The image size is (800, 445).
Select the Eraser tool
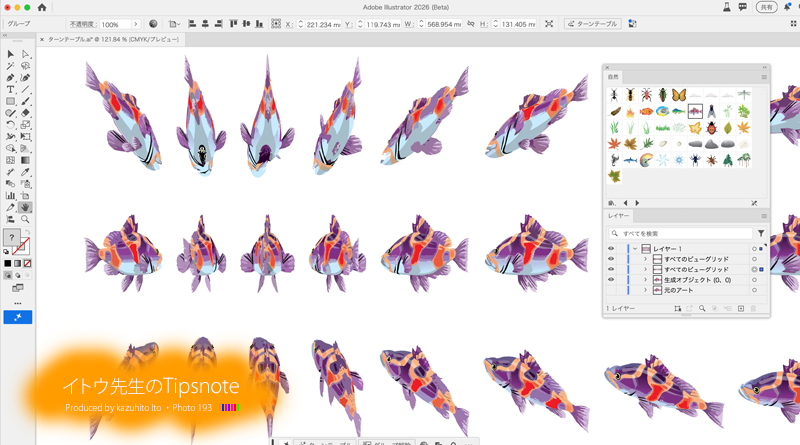point(25,113)
